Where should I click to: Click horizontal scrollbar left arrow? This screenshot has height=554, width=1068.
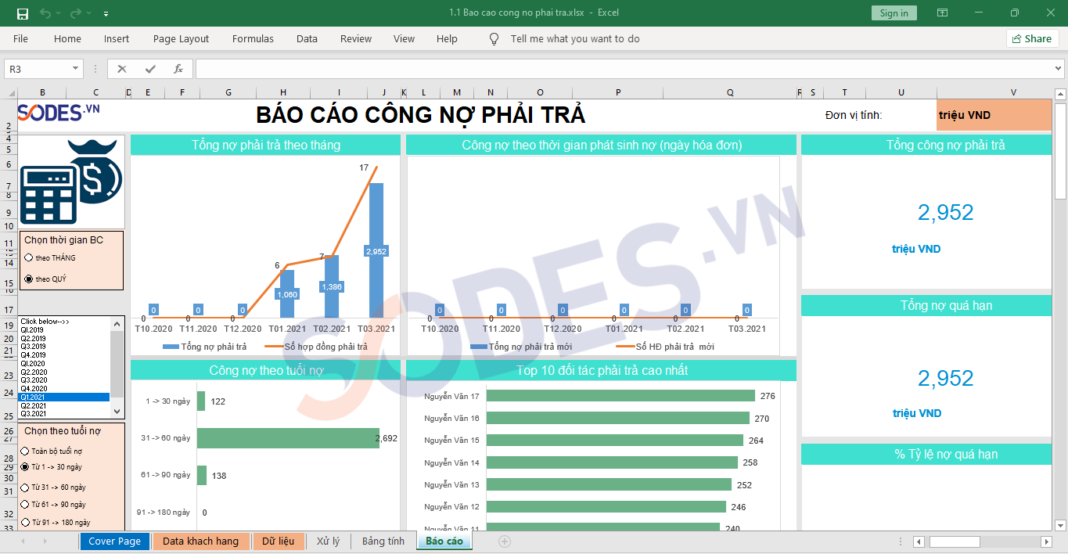(919, 542)
